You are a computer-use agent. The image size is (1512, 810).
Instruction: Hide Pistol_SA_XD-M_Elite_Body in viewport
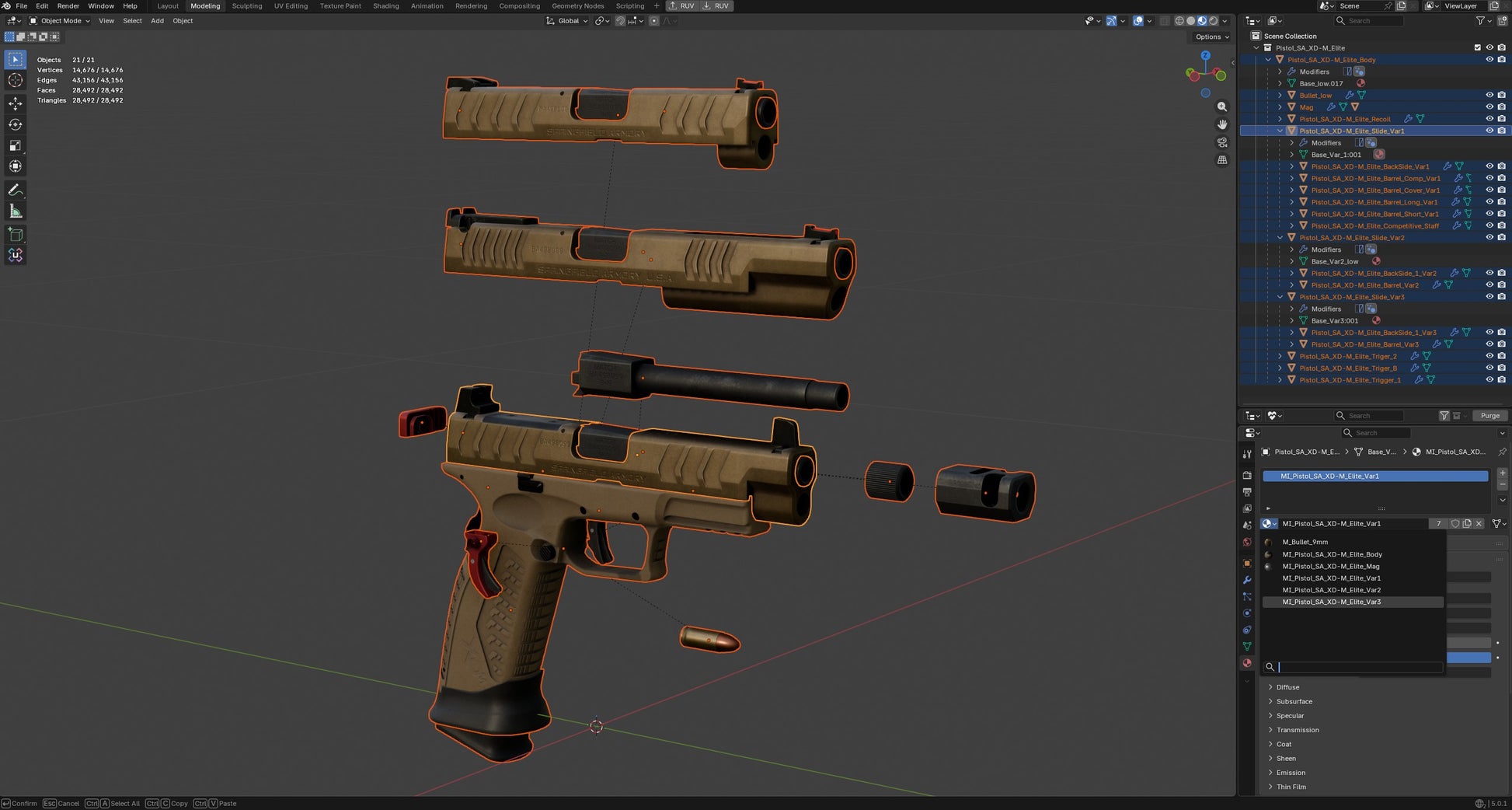pos(1489,60)
